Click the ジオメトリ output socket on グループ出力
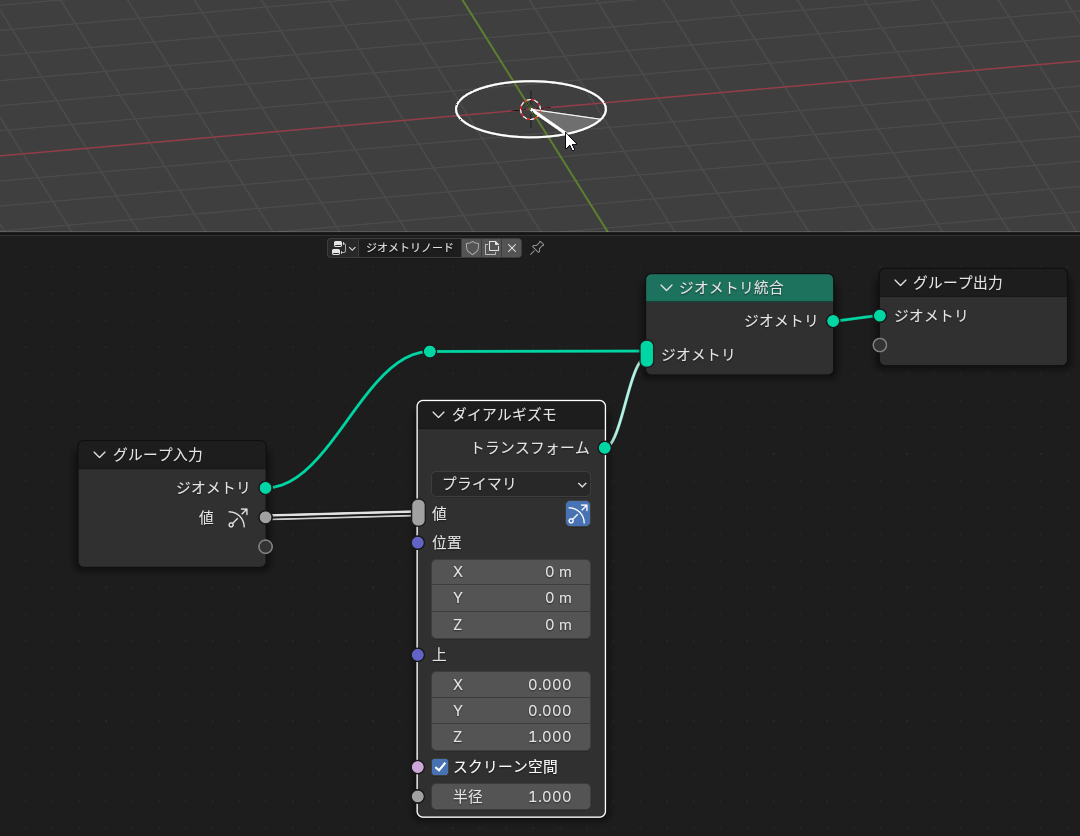 (x=879, y=315)
